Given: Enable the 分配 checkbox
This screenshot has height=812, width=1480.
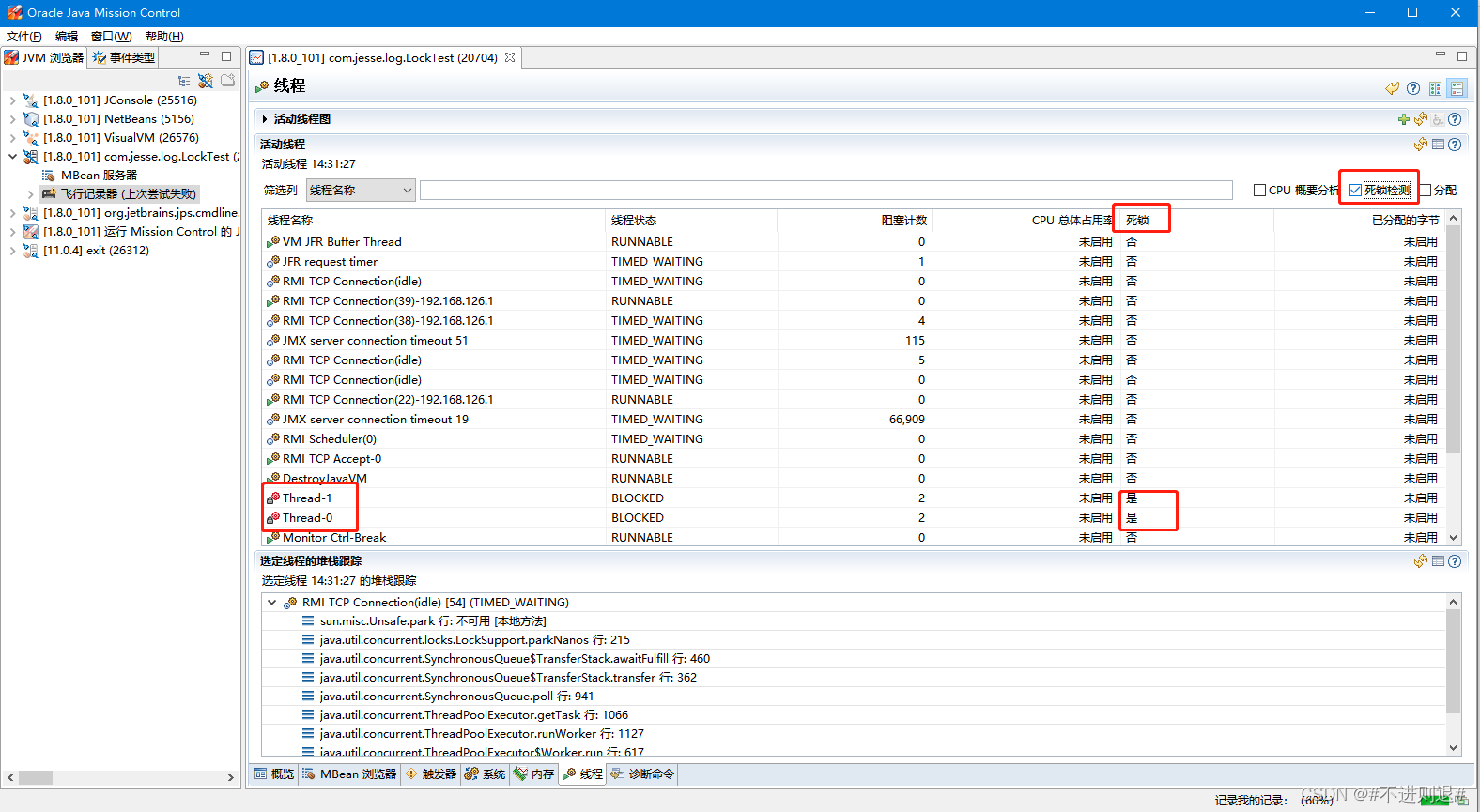Looking at the screenshot, I should (1426, 191).
